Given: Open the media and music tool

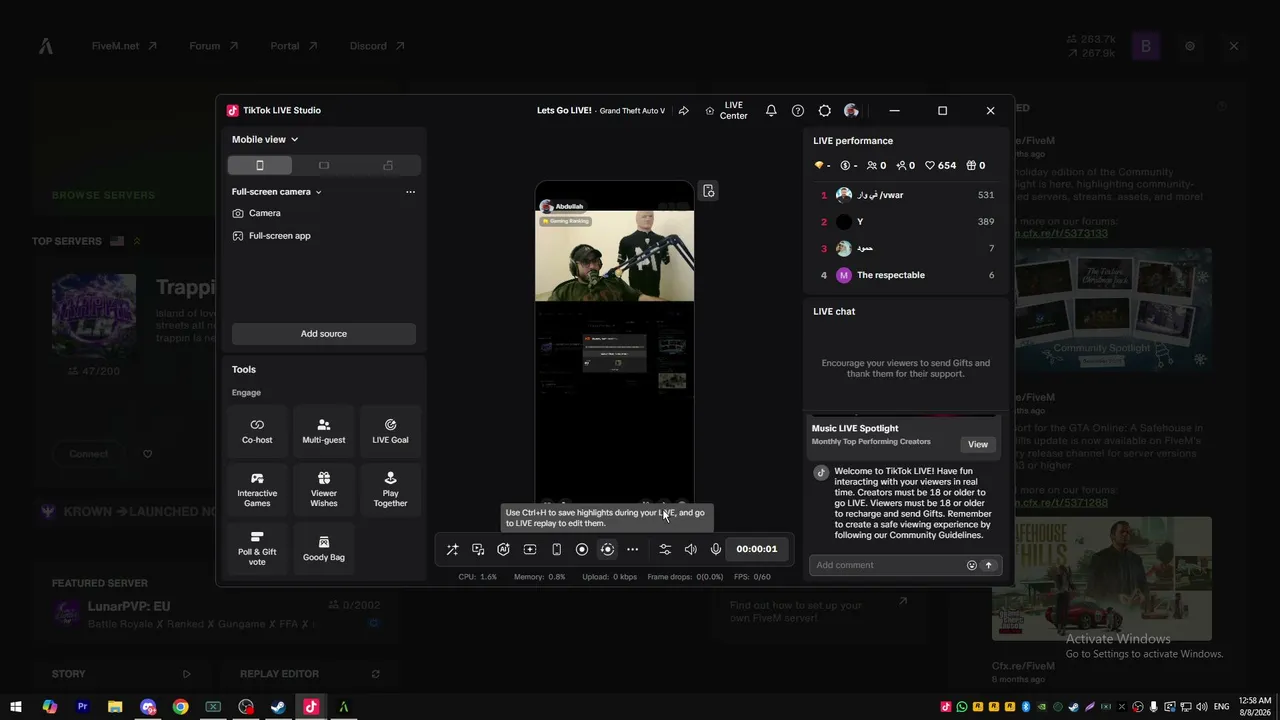Looking at the screenshot, I should (x=478, y=549).
